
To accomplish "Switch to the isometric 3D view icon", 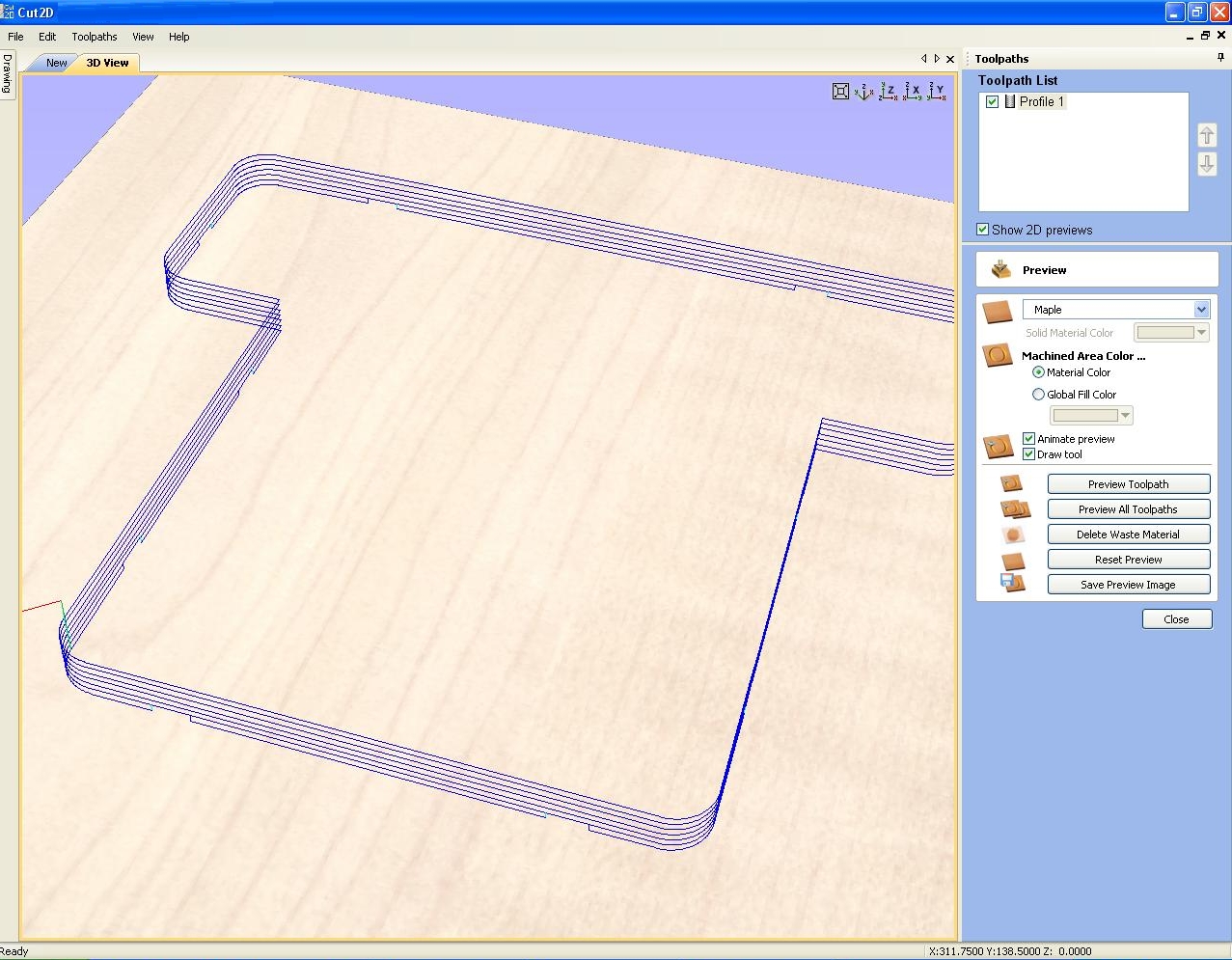I will point(863,92).
